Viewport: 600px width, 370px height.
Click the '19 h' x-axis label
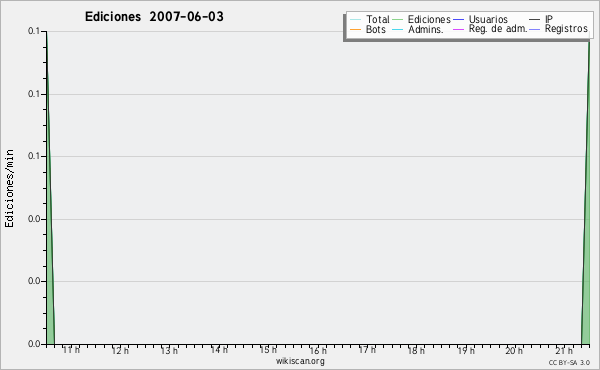[466, 350]
